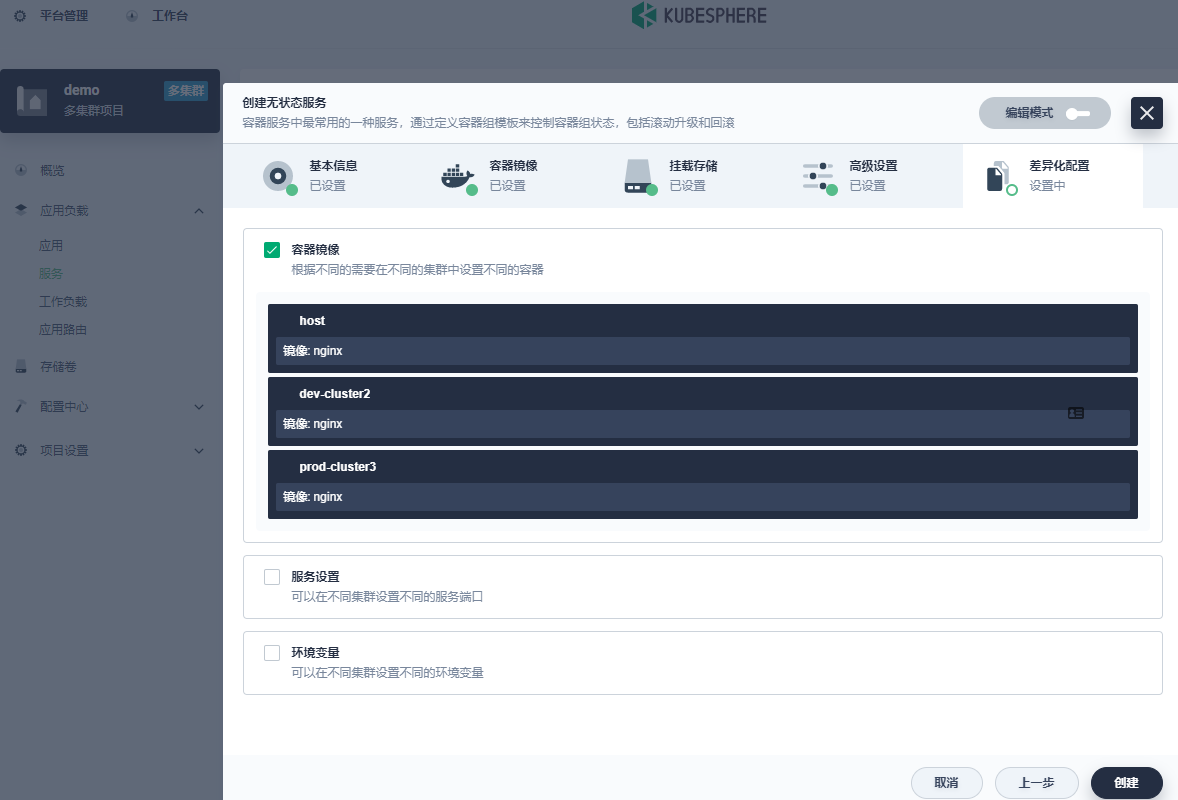
Task: Click the platform management gear icon
Action: point(20,16)
